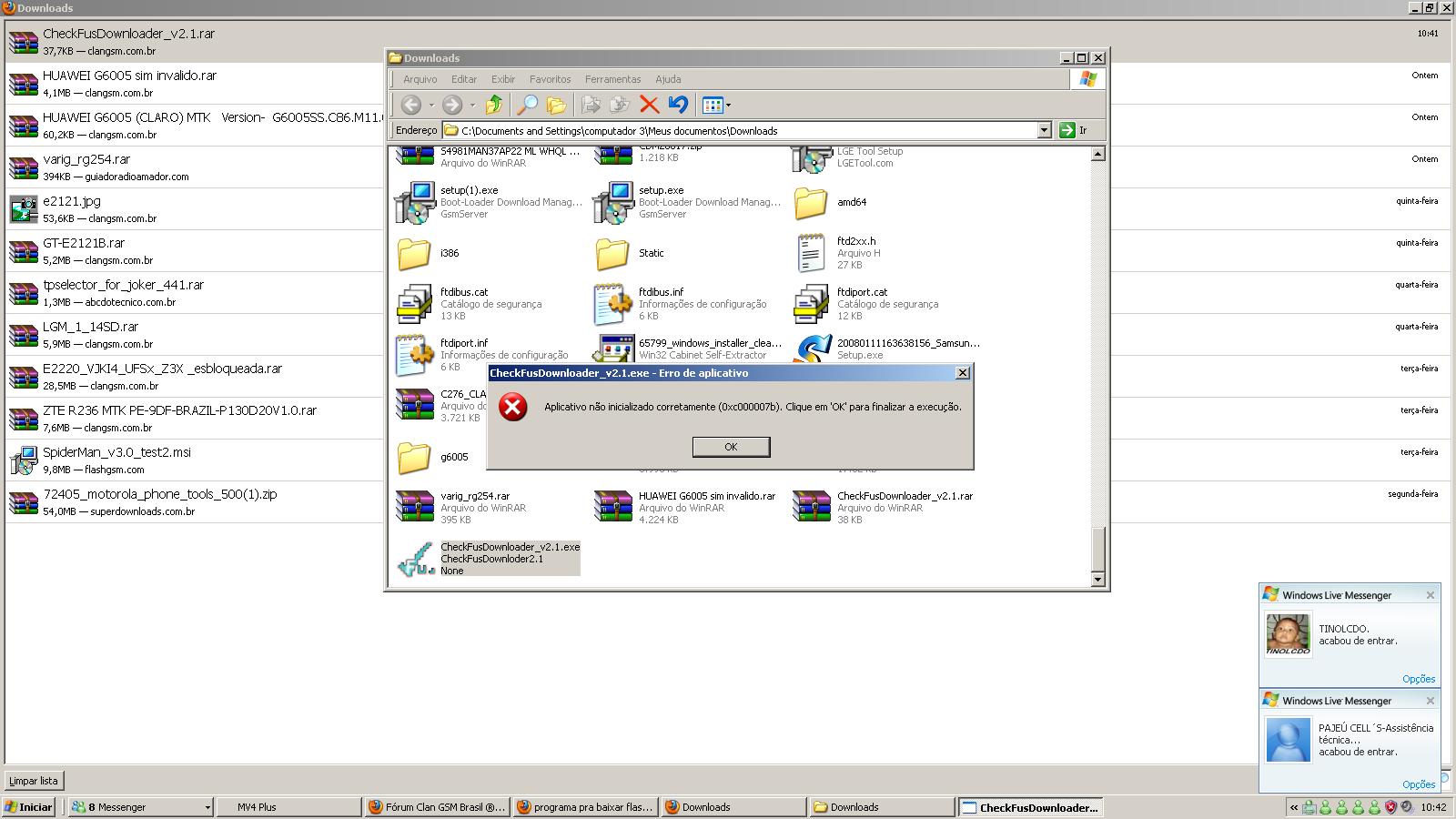Click Limpar lista button in Firefox Downloads
Image resolution: width=1456 pixels, height=819 pixels.
pos(34,781)
